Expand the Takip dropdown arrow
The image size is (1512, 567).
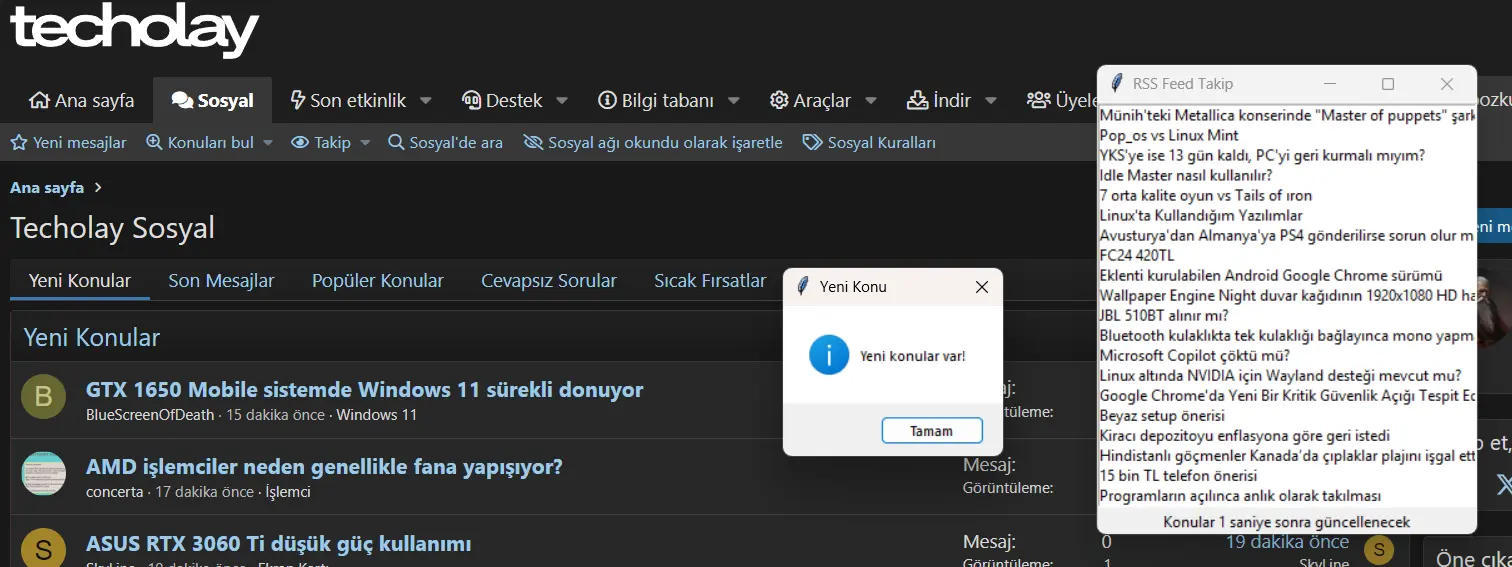point(365,143)
